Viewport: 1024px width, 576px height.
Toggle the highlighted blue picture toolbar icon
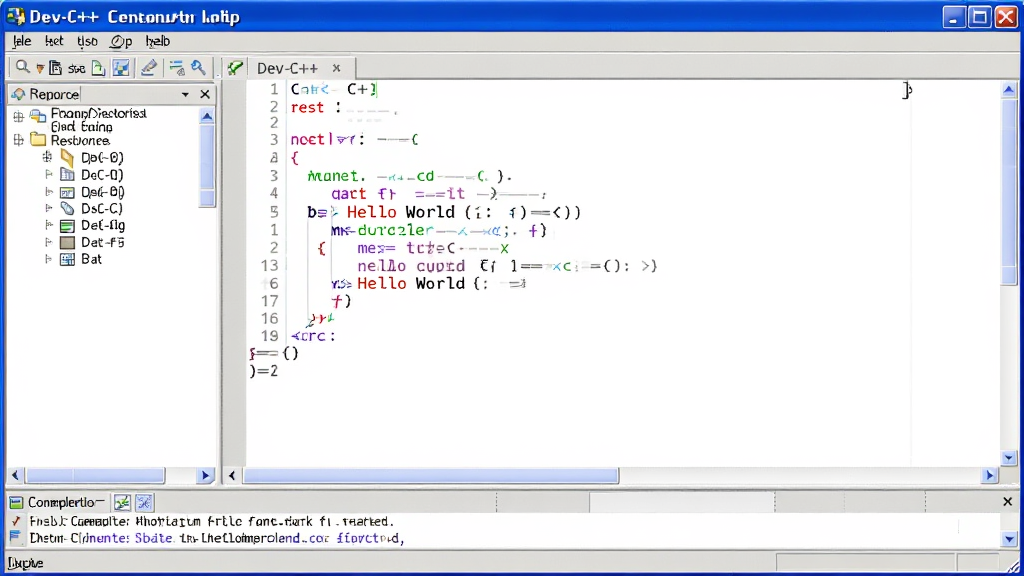click(121, 67)
